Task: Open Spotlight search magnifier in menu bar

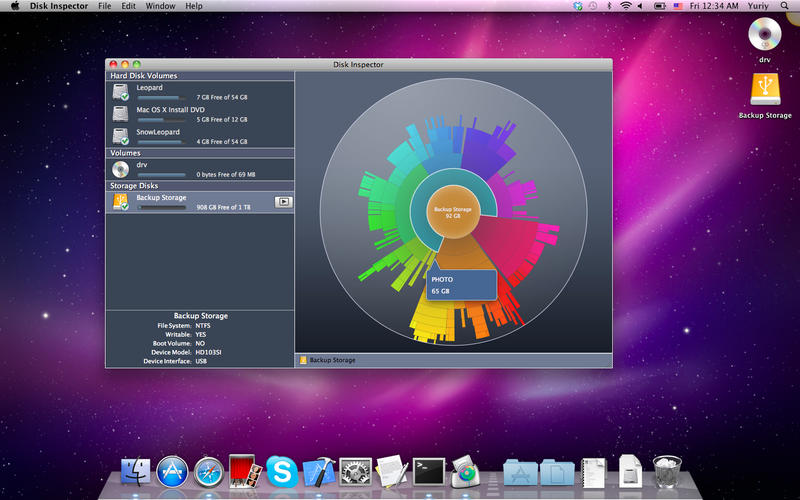Action: tap(786, 6)
